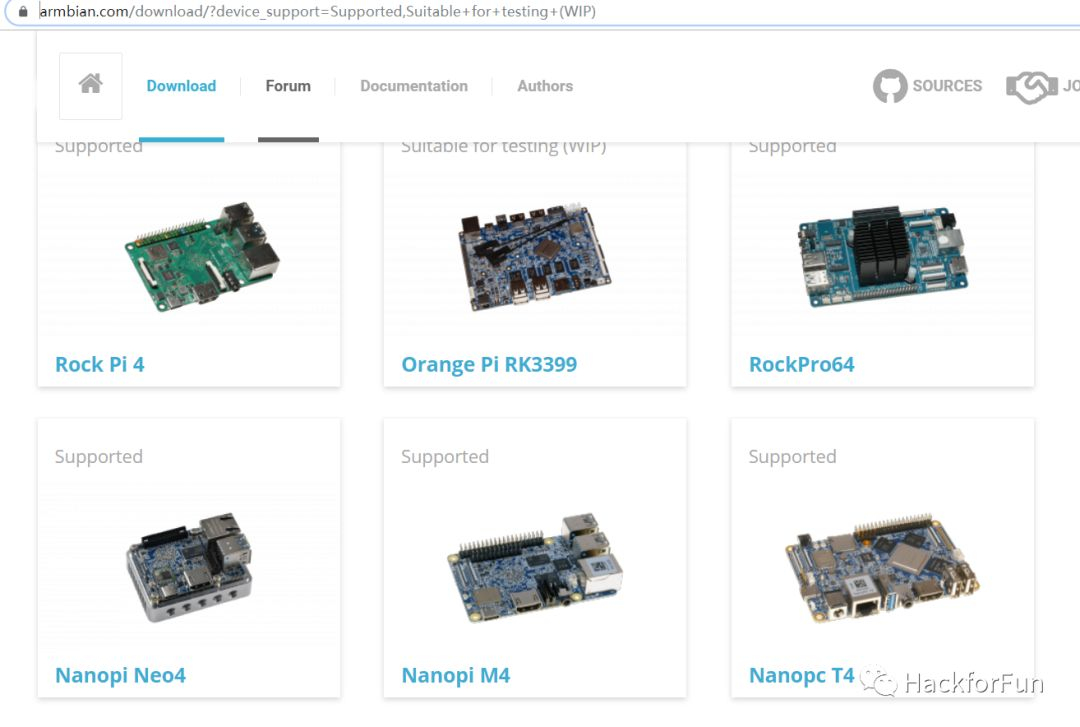Image resolution: width=1080 pixels, height=727 pixels.
Task: Open the RockPro64 link
Action: (x=802, y=365)
